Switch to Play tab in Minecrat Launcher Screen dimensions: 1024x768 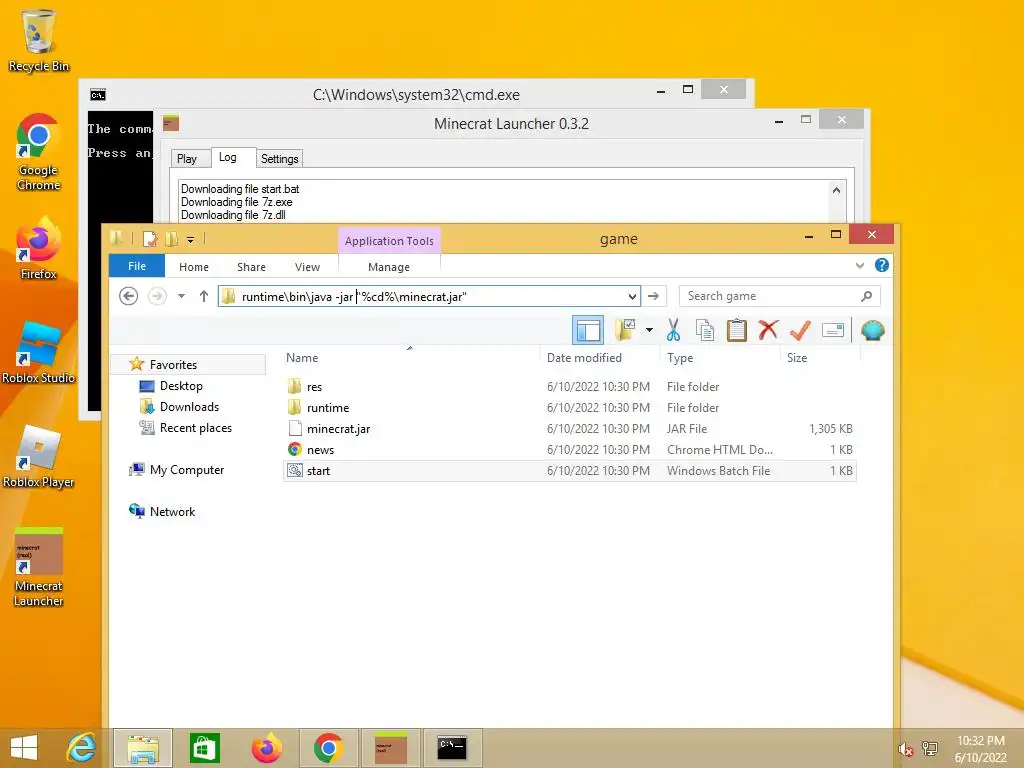[x=187, y=159]
